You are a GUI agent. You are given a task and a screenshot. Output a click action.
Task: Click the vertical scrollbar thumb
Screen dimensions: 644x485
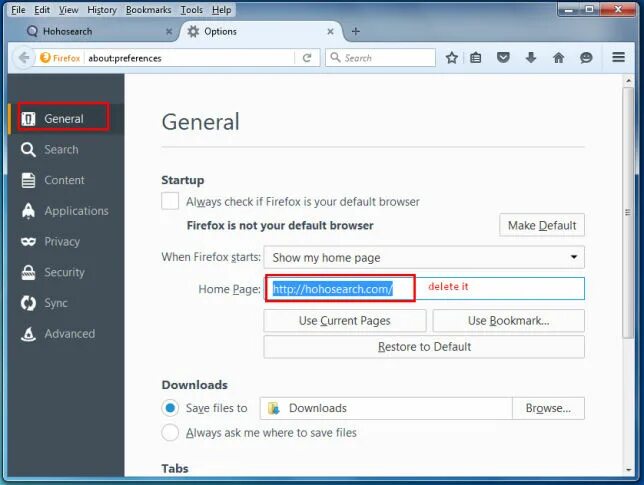(x=628, y=213)
